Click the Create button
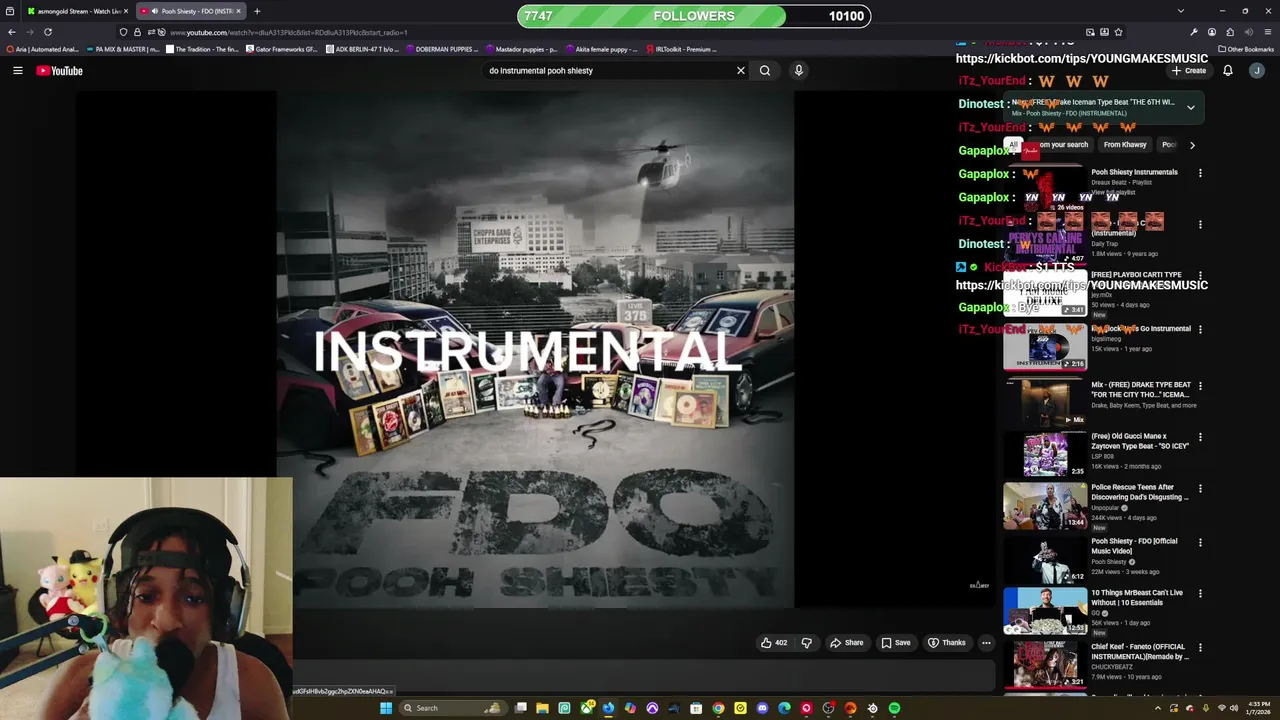 1188,71
